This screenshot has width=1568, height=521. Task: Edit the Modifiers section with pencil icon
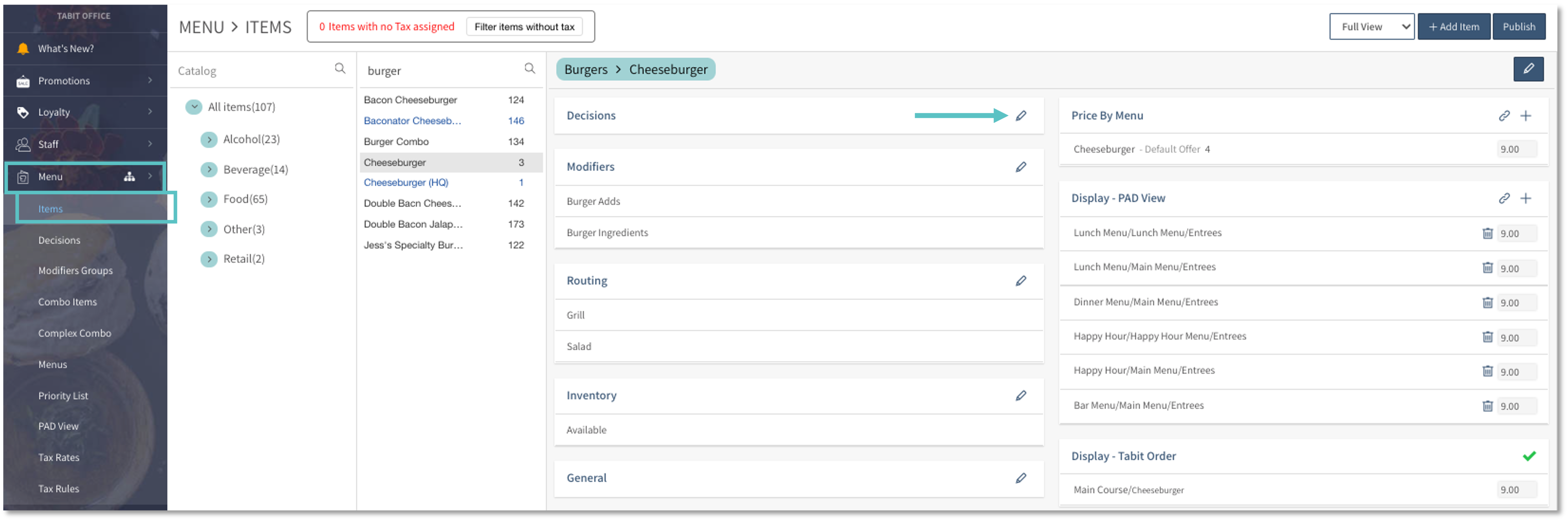[1021, 167]
